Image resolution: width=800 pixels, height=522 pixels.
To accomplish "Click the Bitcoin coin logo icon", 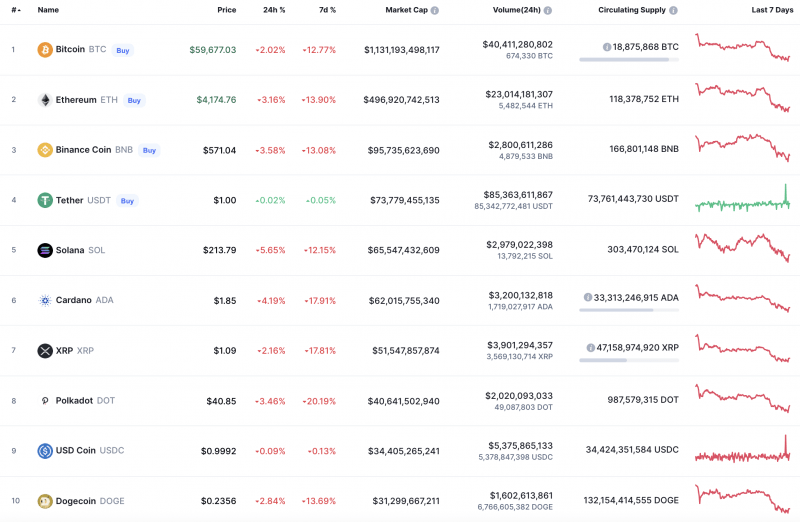I will coord(45,50).
